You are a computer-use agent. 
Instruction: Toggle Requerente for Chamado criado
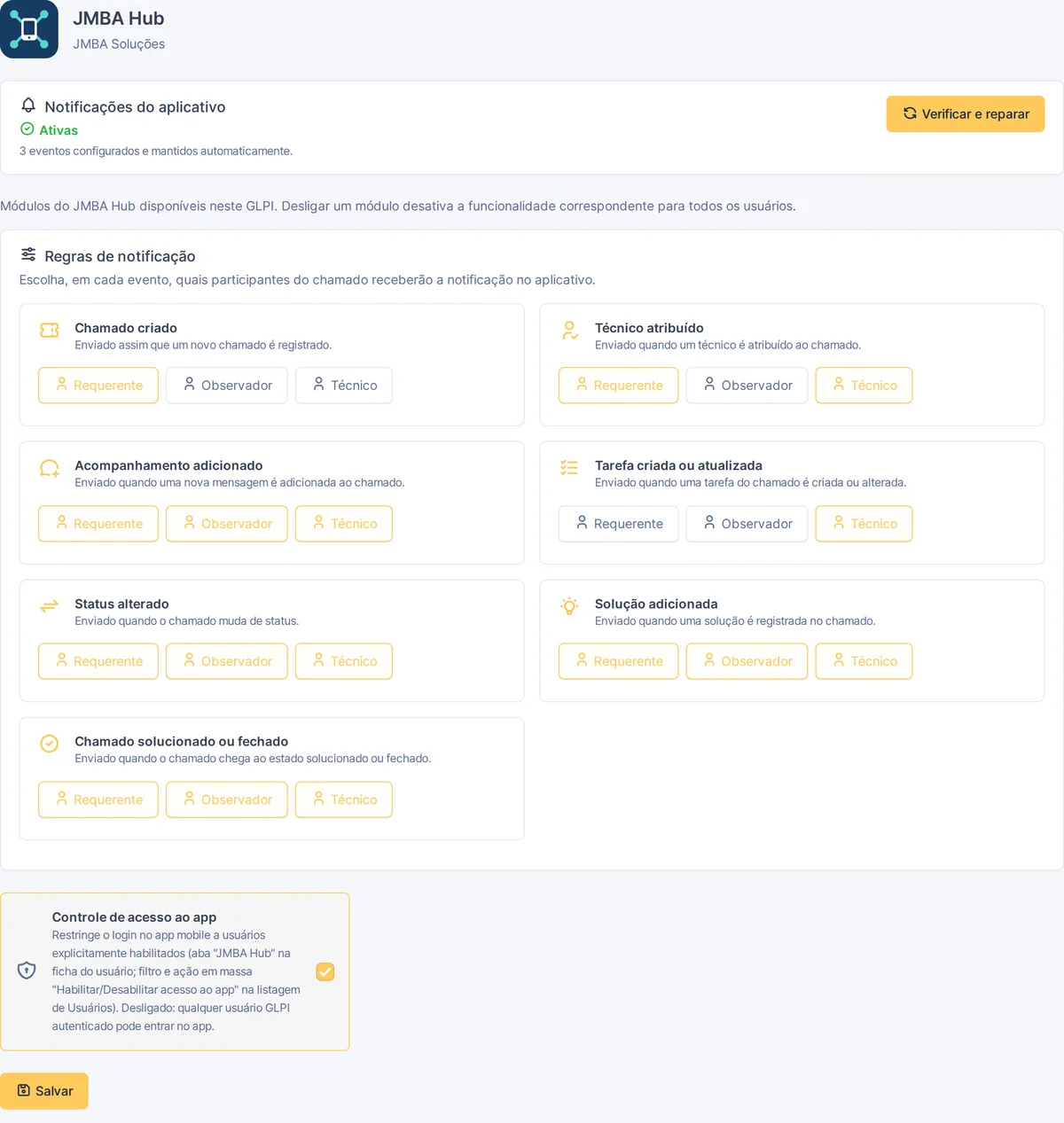(98, 386)
